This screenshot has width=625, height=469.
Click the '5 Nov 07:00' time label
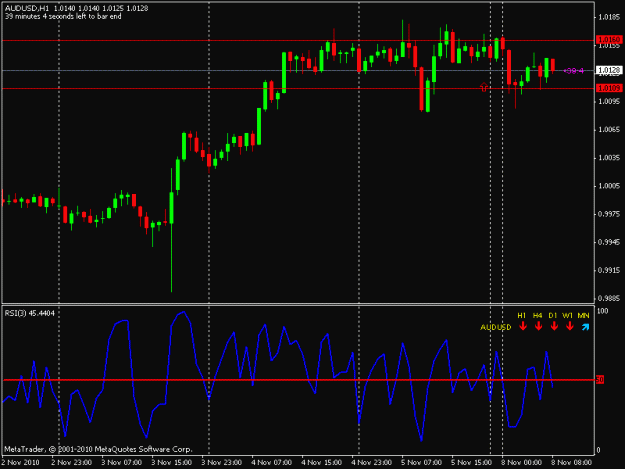tap(422, 462)
